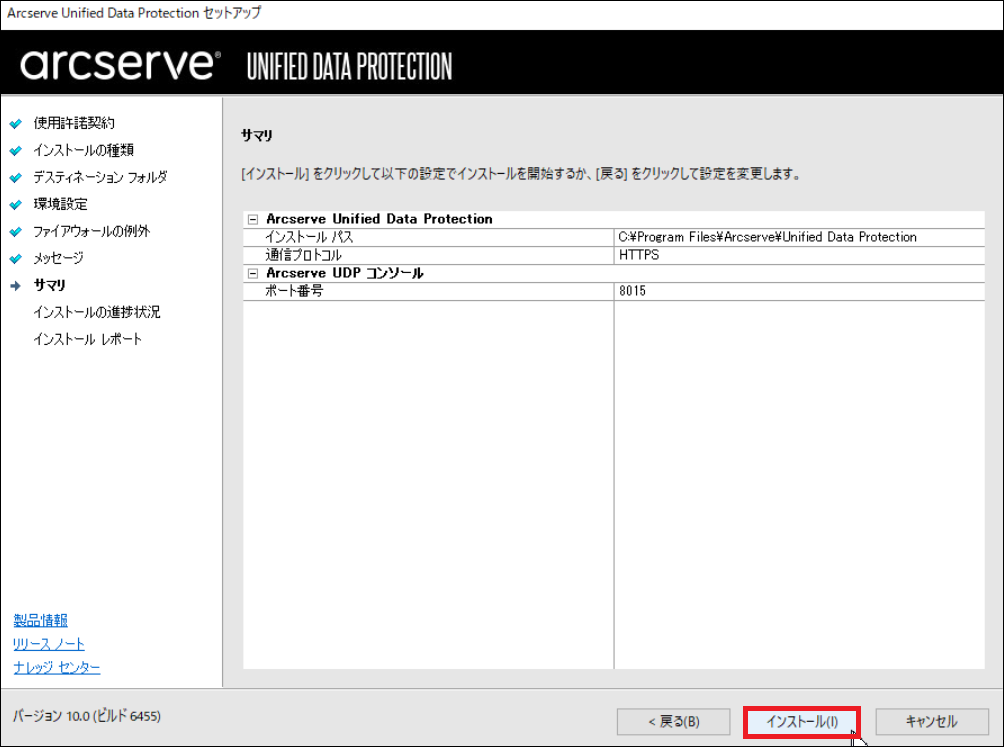Screen dimensions: 1004x747
Task: Click the checkmark icon beside インストールの種類
Action: click(x=15, y=151)
